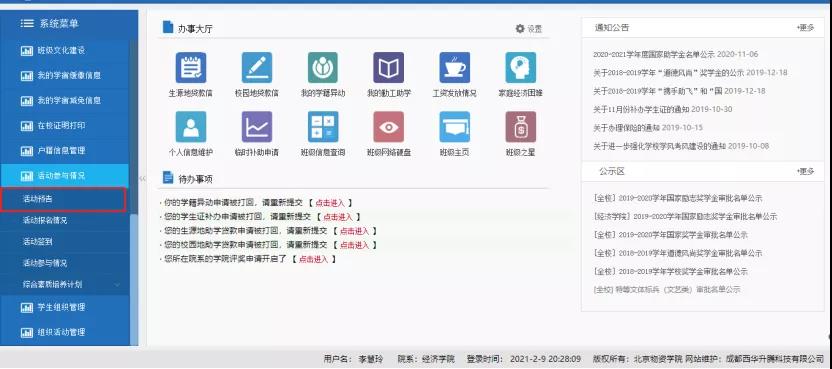The height and width of the screenshot is (369, 832).
Task: Open the 我的勤工助学 book icon
Action: pyautogui.click(x=388, y=67)
